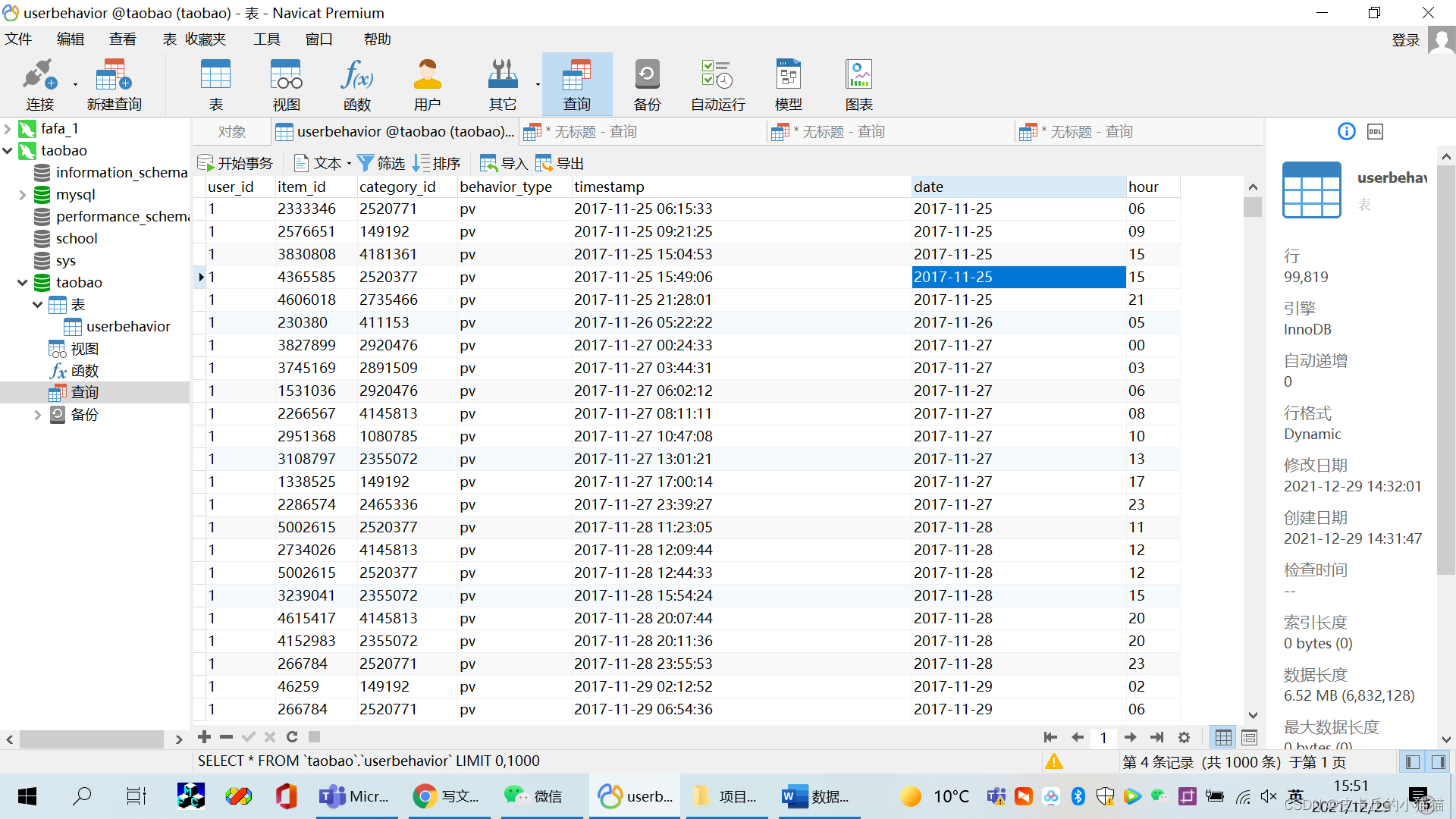Screen dimensions: 1456x819
Task: Click the DDL icon in info panel
Action: tap(1375, 132)
